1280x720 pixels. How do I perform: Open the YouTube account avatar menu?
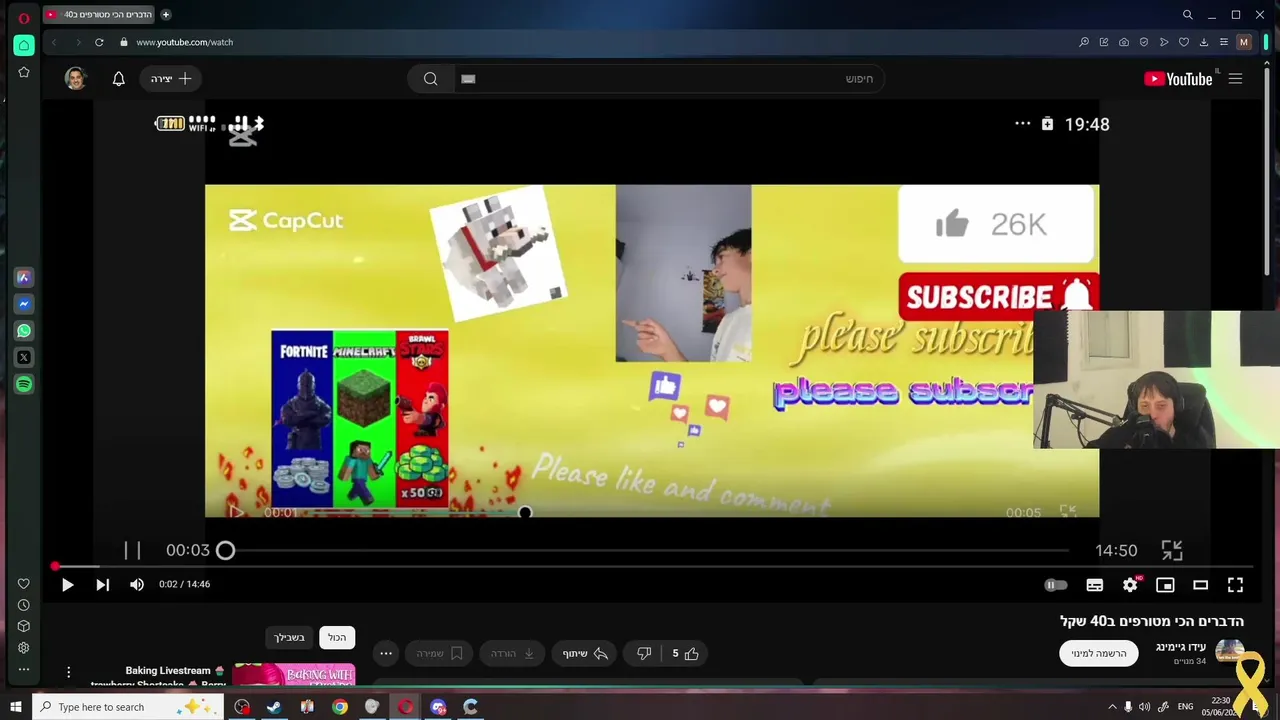point(75,79)
